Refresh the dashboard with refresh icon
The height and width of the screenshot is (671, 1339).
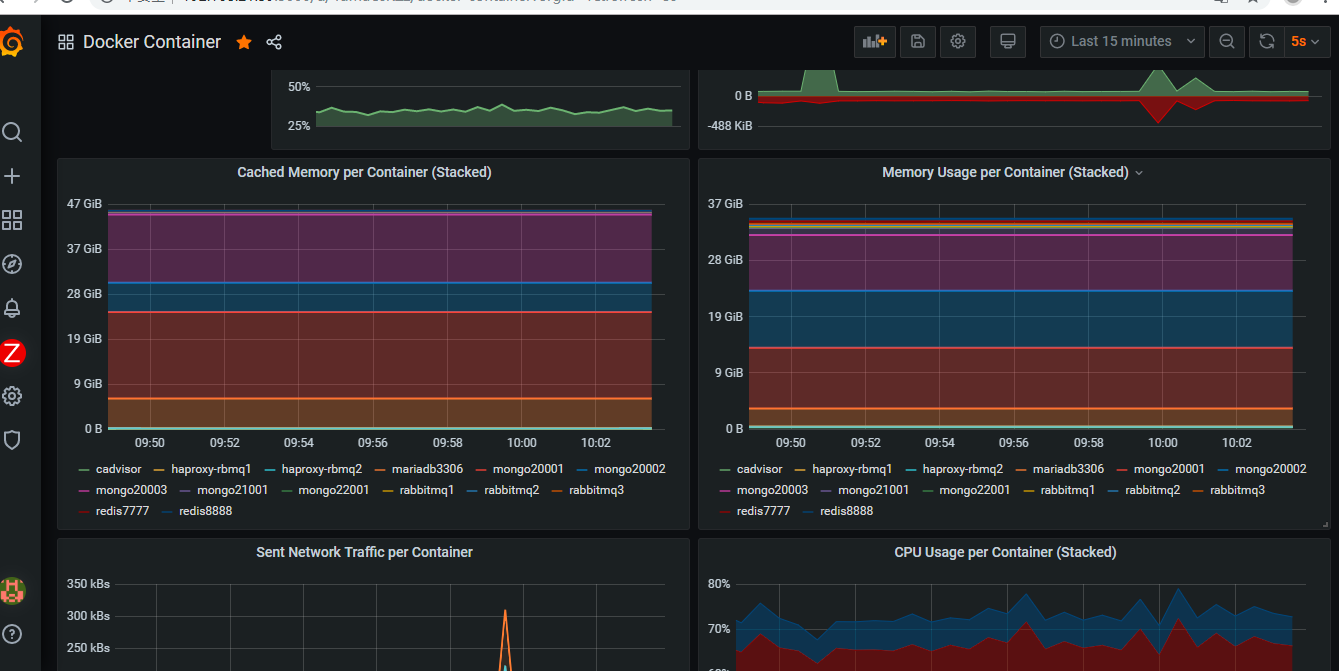pyautogui.click(x=1266, y=41)
